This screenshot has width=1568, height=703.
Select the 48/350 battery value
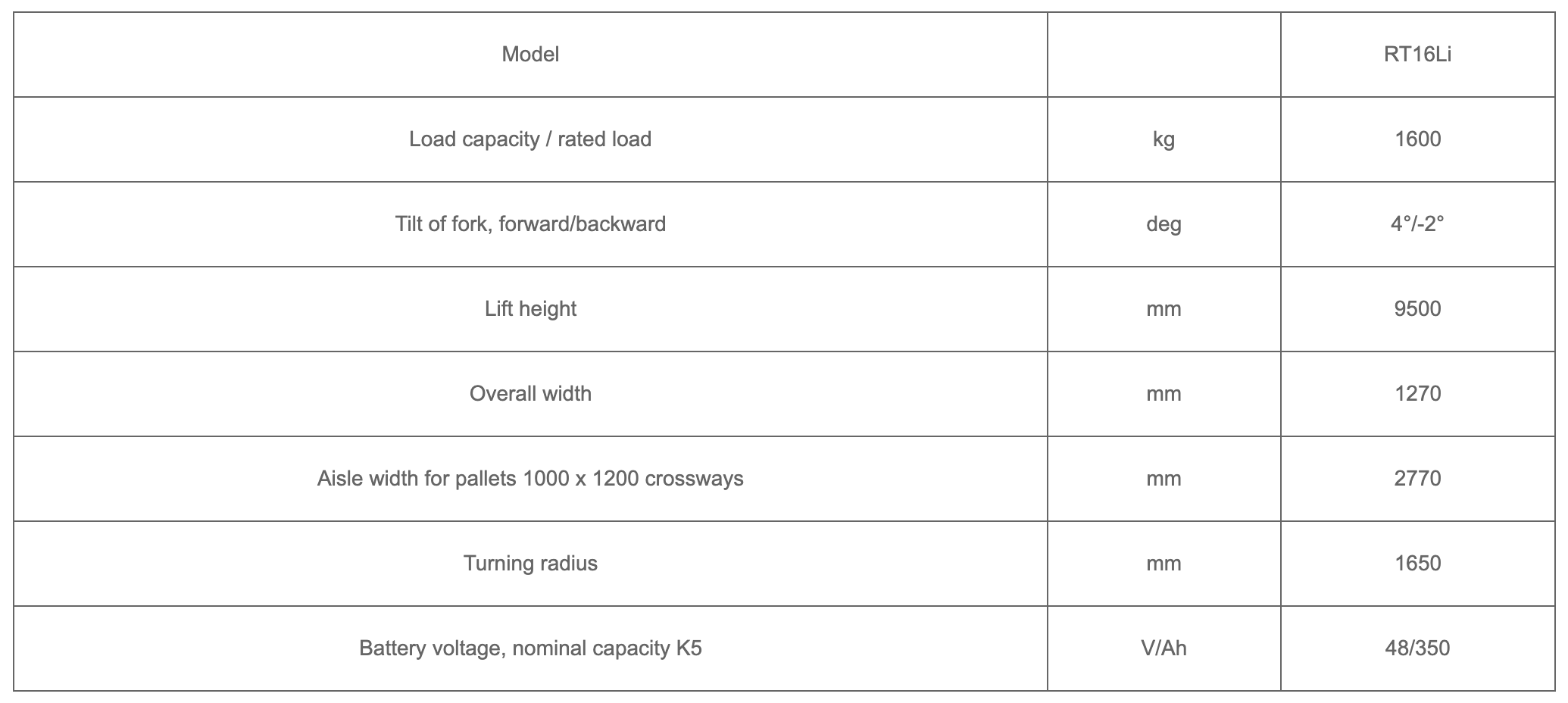click(x=1417, y=648)
